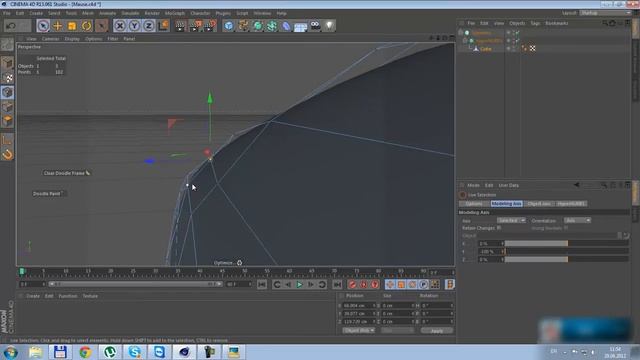Screen dimensions: 640x360
Task: Click the Render to Picture Viewer icon
Action: coord(195,26)
